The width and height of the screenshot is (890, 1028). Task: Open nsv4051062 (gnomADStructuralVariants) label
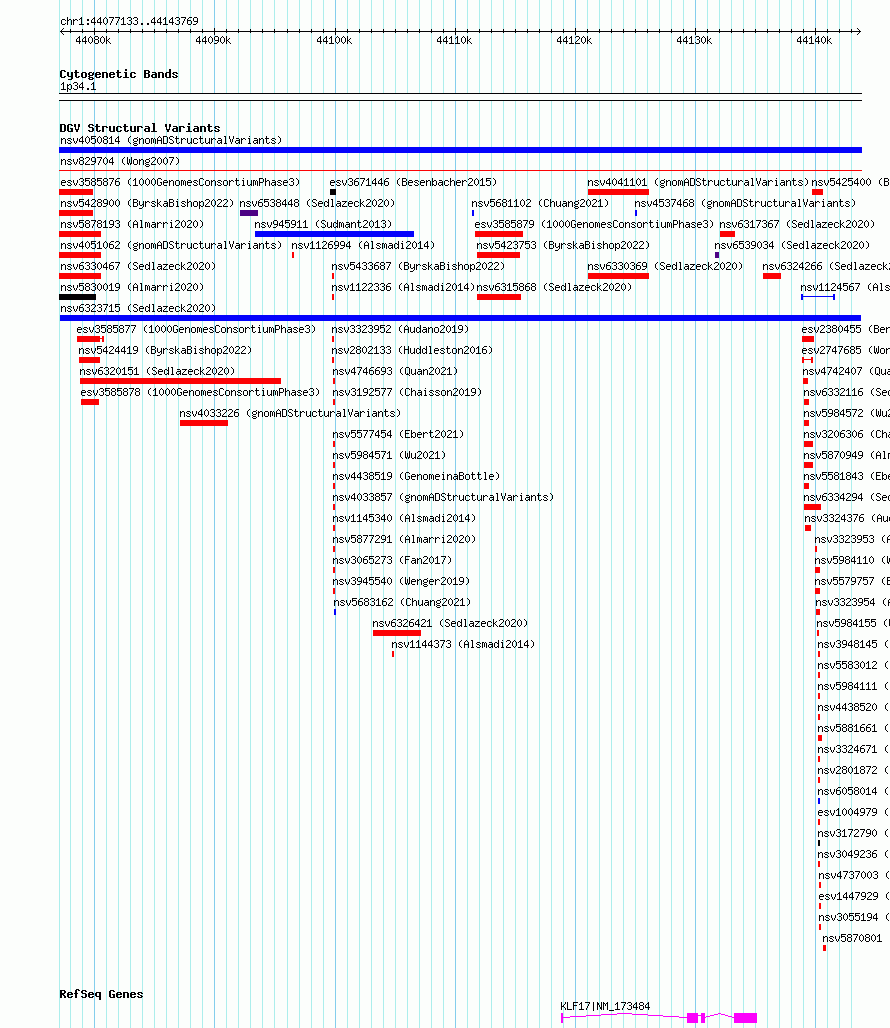[171, 245]
